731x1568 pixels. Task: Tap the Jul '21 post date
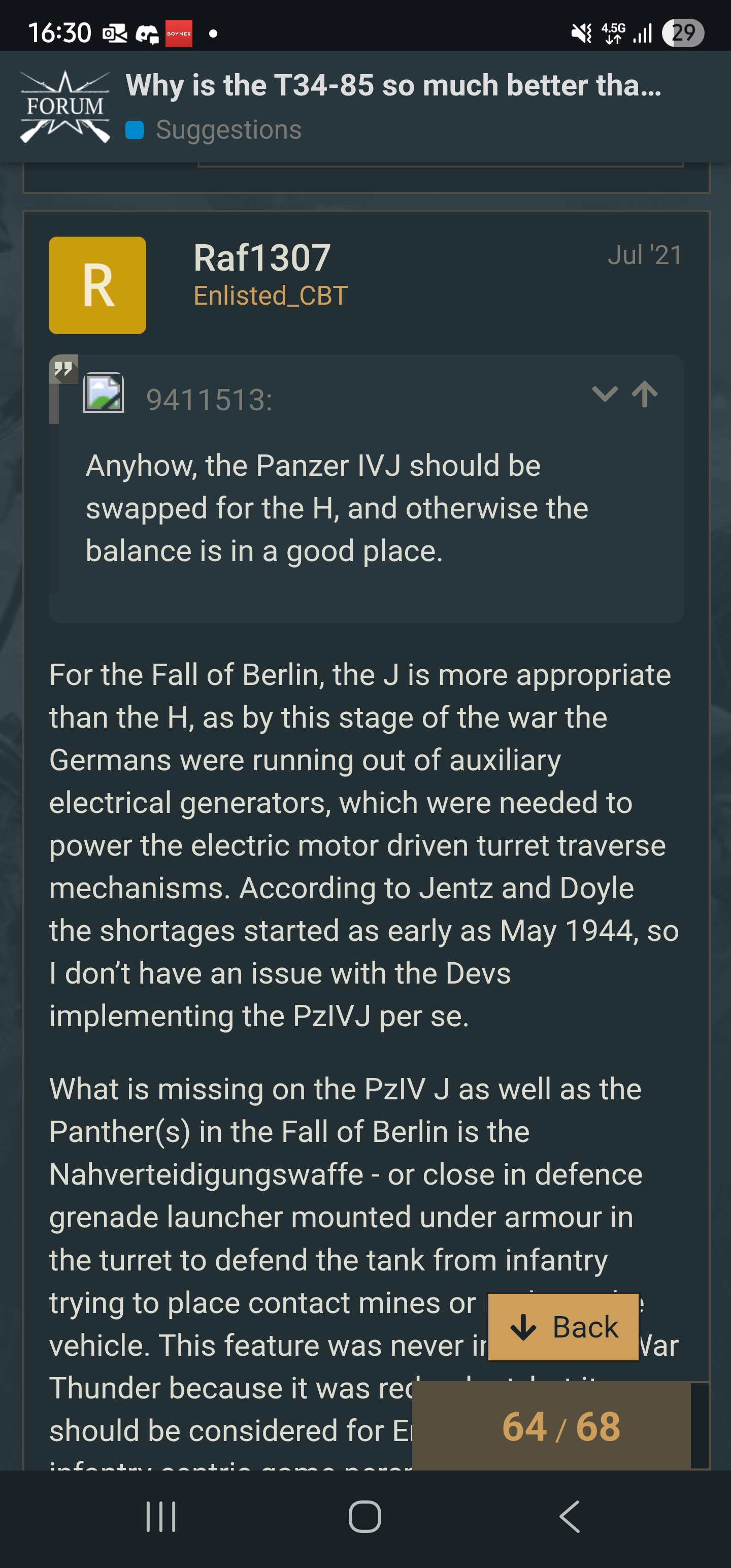645,255
